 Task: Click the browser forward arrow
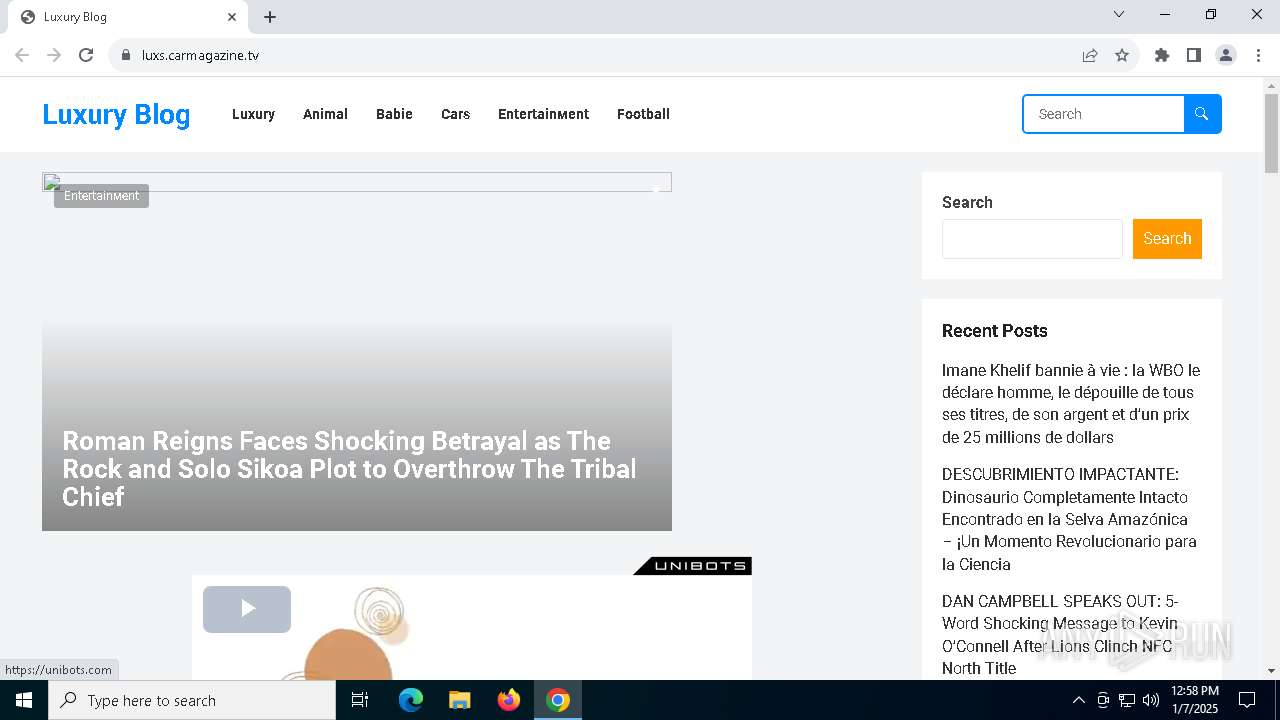[54, 55]
